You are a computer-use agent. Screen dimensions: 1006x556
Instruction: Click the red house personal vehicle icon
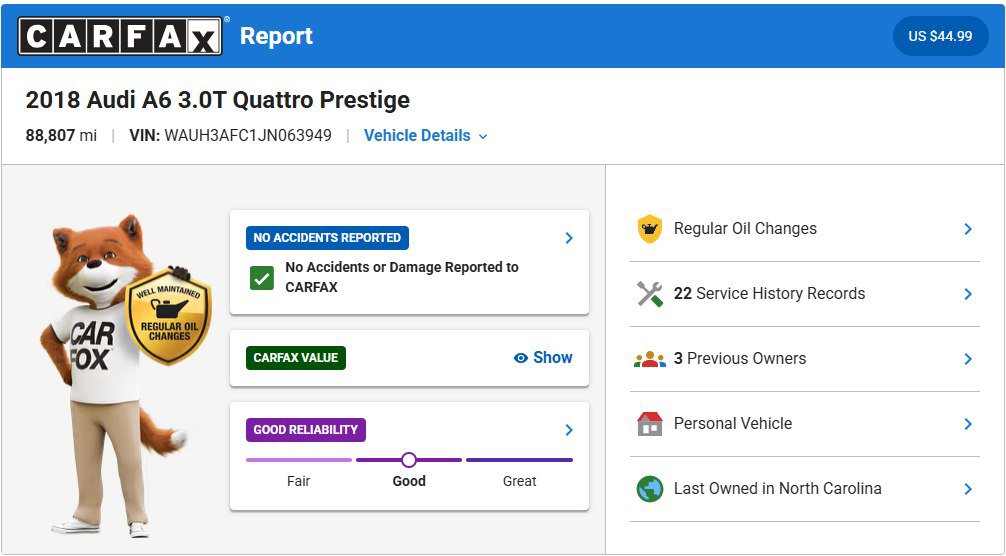[x=650, y=424]
